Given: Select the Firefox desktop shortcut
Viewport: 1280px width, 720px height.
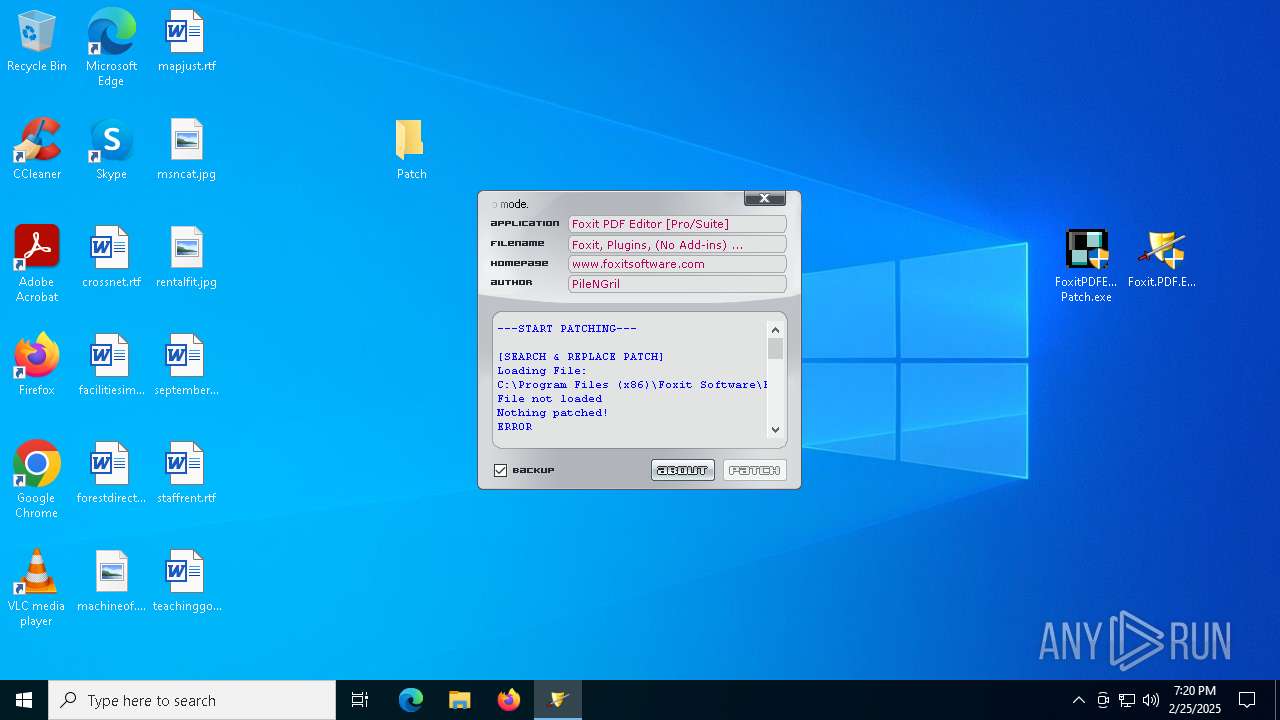Looking at the screenshot, I should (36, 366).
